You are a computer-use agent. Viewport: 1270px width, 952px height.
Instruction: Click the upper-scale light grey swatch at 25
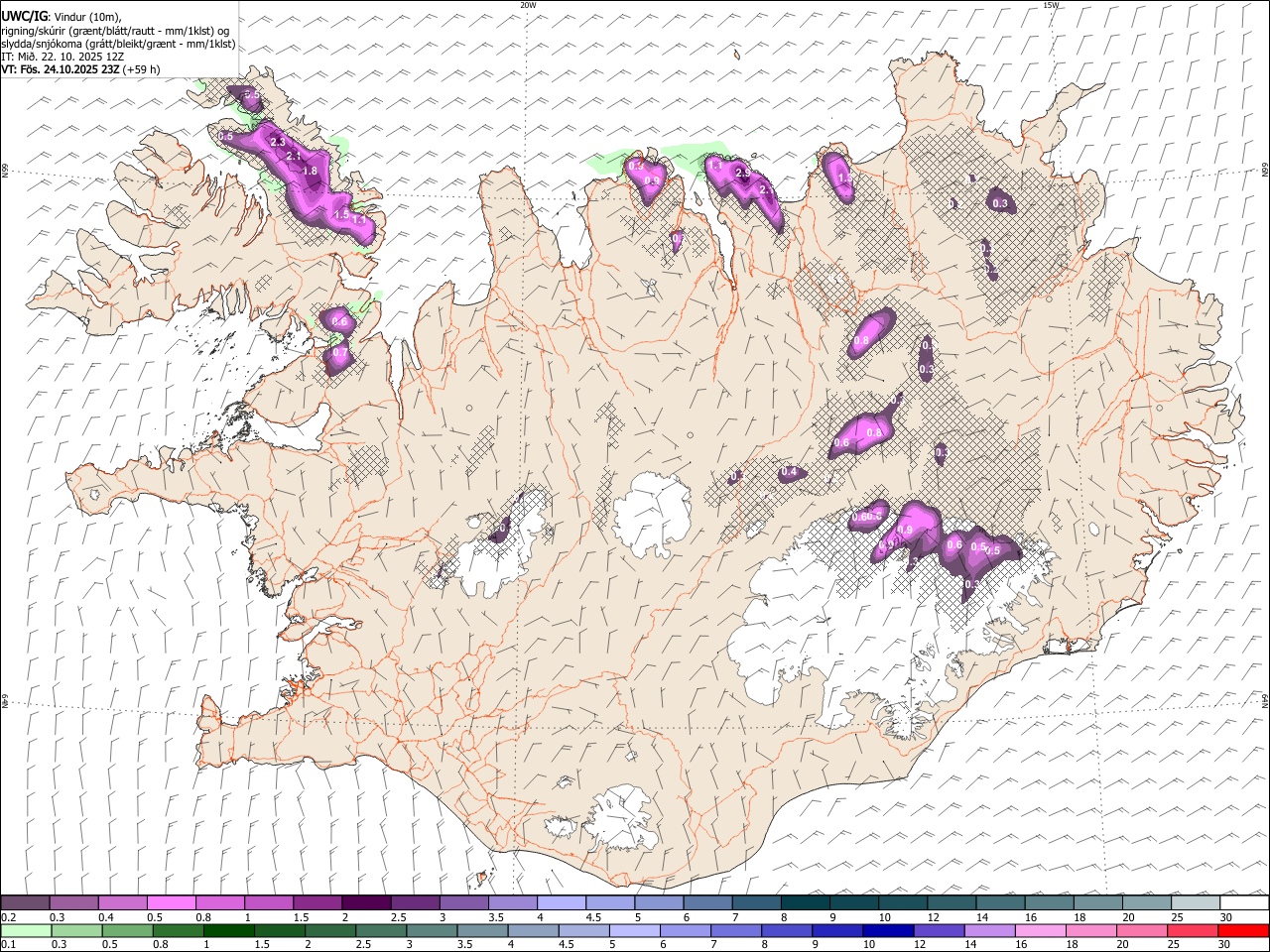pyautogui.click(x=1196, y=903)
